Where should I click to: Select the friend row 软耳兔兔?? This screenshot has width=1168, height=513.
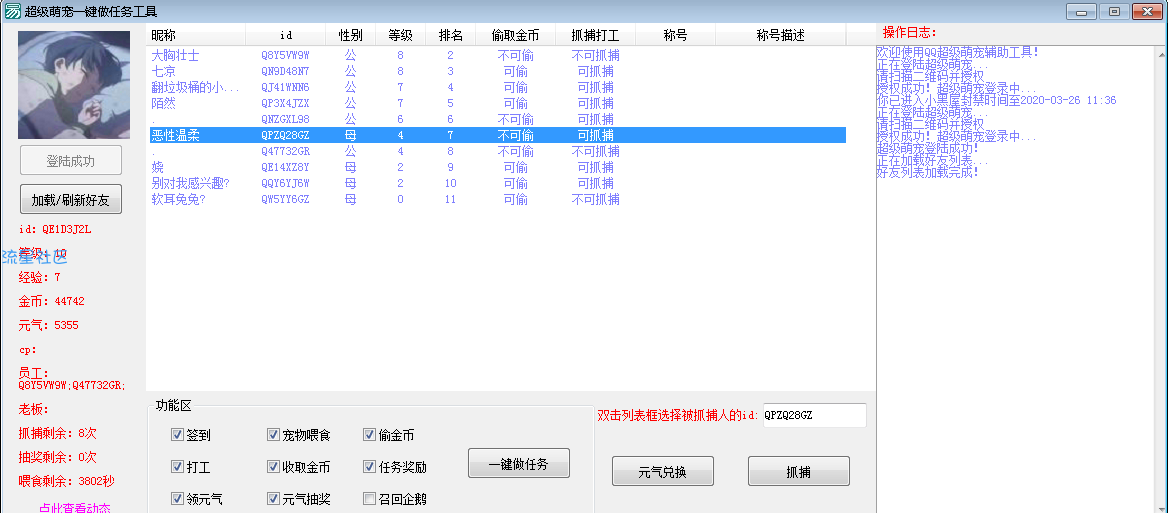pos(178,200)
